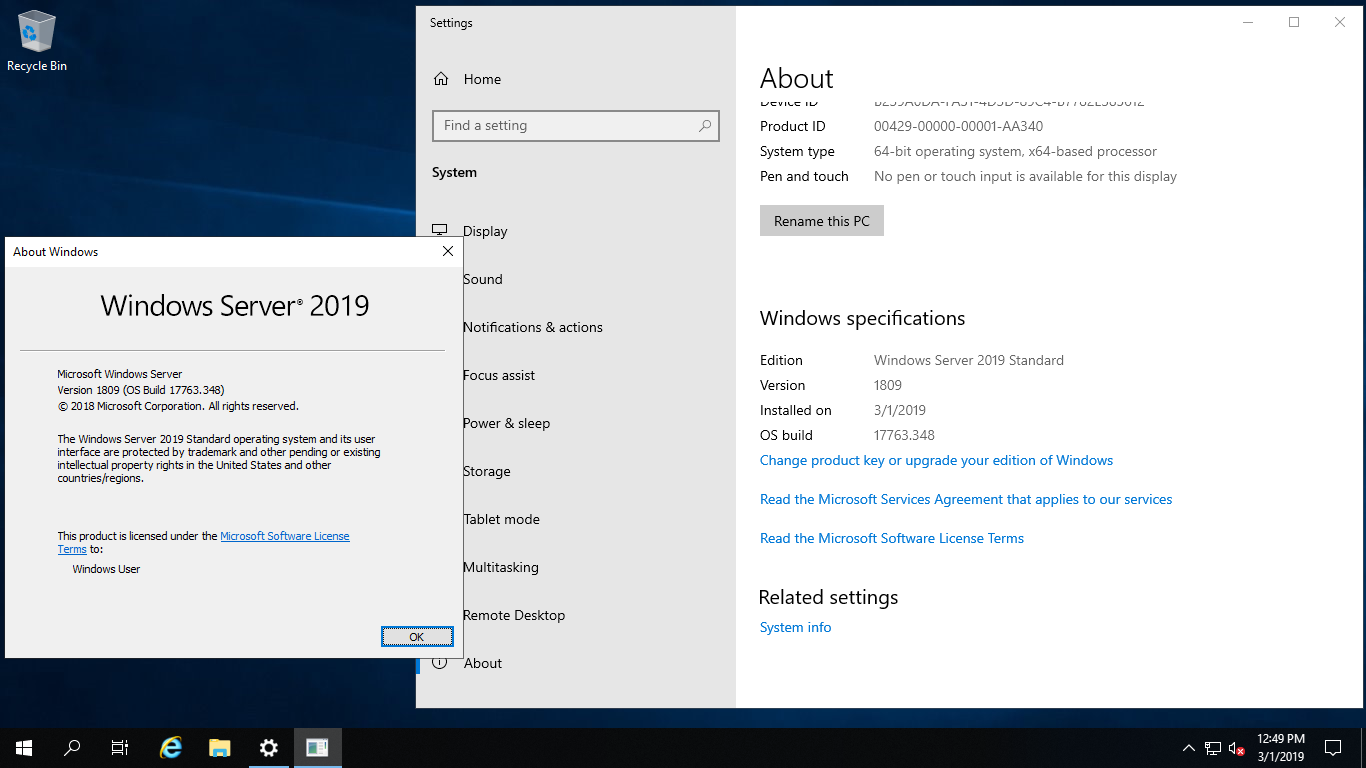The height and width of the screenshot is (768, 1366).
Task: Open the Recycle Bin desktop icon
Action: coord(37,42)
